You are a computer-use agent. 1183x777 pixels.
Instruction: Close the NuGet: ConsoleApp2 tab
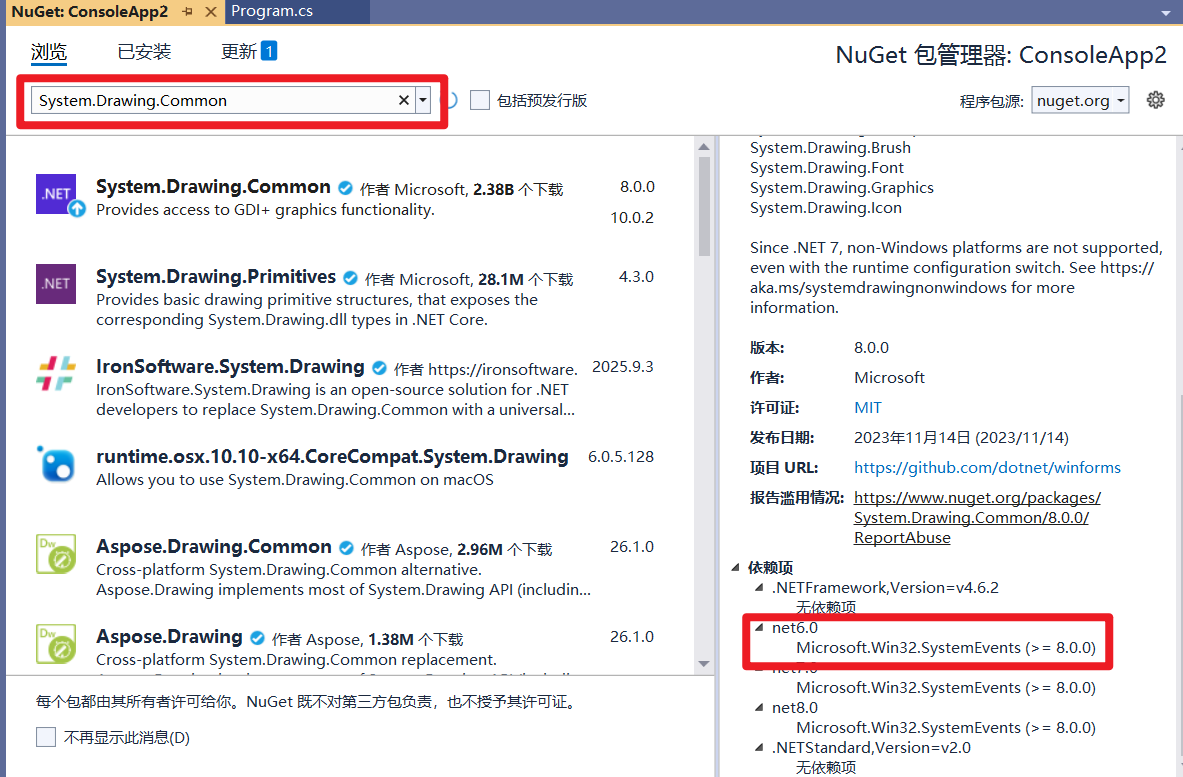point(211,11)
